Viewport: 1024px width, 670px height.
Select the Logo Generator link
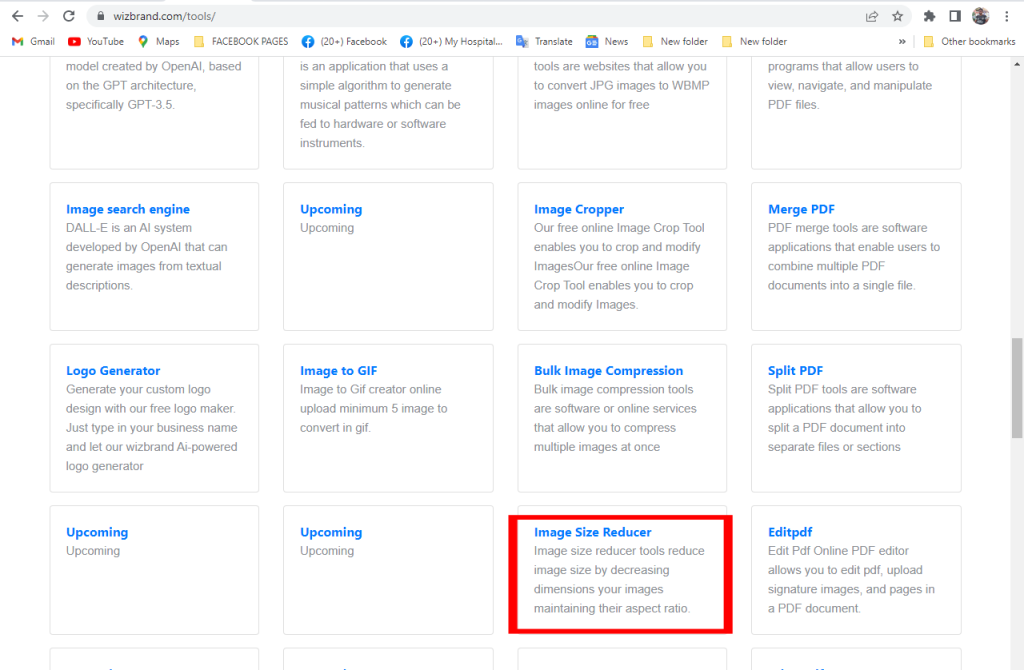tap(113, 371)
